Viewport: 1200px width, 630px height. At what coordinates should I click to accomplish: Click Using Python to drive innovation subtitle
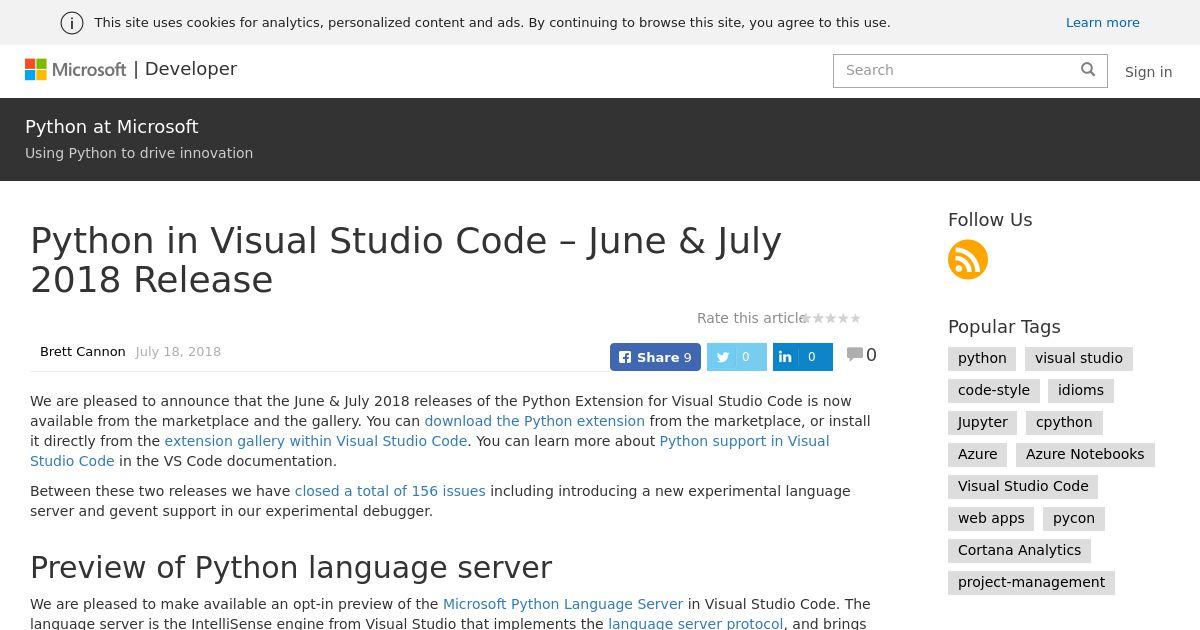click(x=139, y=153)
